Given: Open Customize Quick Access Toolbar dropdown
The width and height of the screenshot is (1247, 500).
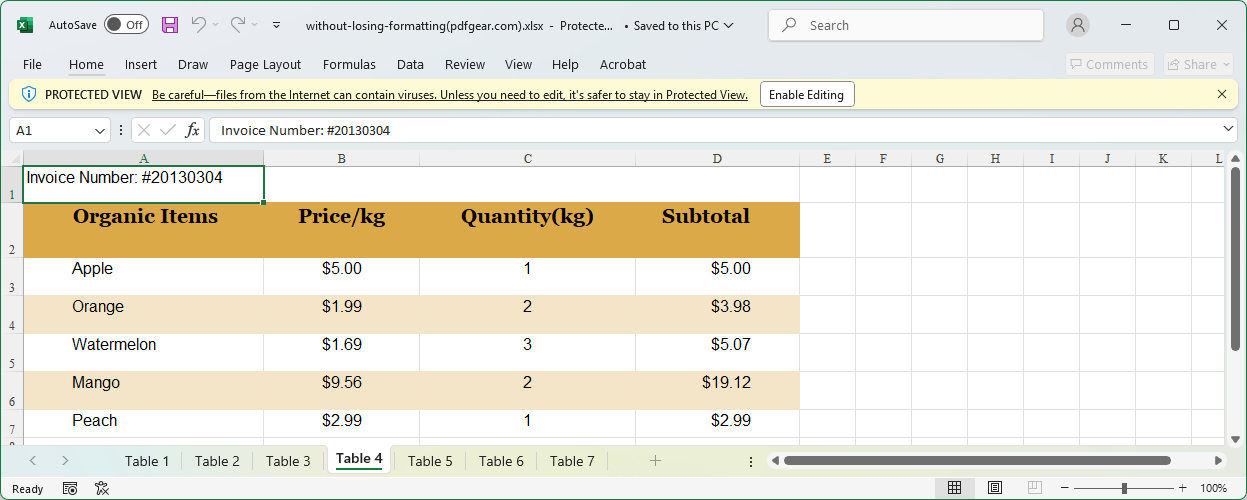Looking at the screenshot, I should [277, 25].
